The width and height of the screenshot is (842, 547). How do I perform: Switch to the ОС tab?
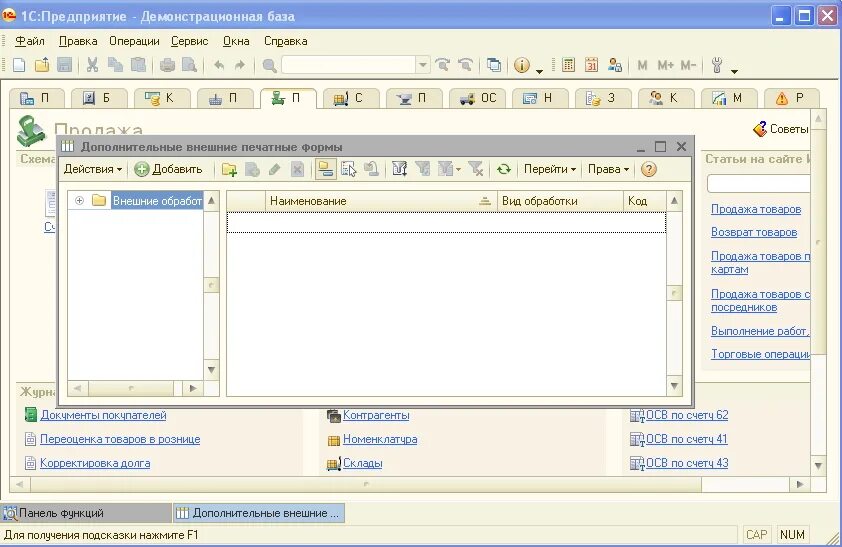tap(478, 98)
